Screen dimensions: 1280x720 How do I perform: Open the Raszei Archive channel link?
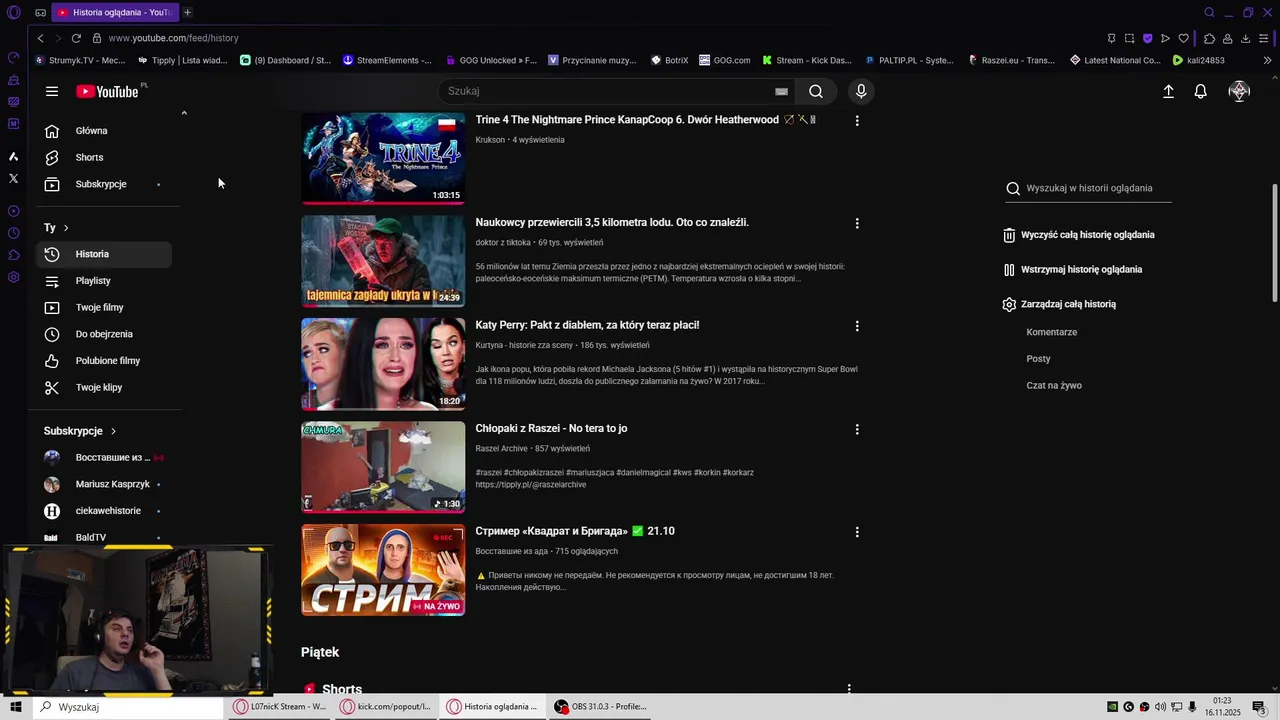501,449
